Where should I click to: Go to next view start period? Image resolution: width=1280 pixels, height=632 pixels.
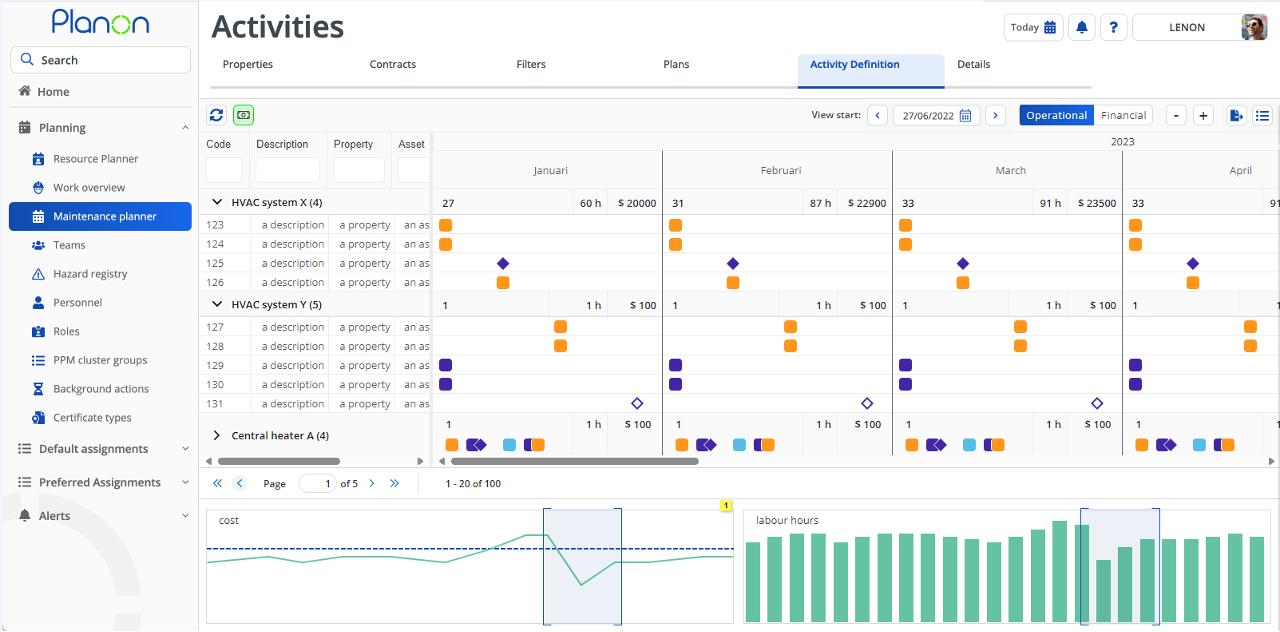(x=995, y=116)
